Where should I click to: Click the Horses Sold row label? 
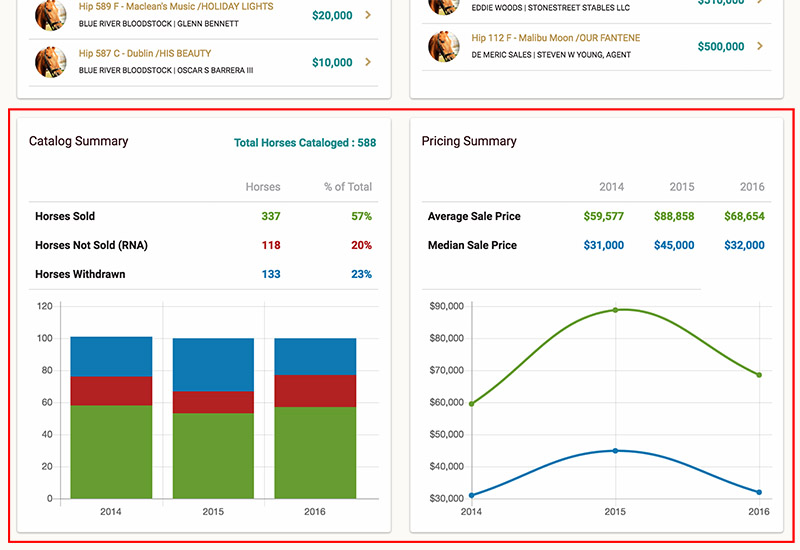click(65, 216)
